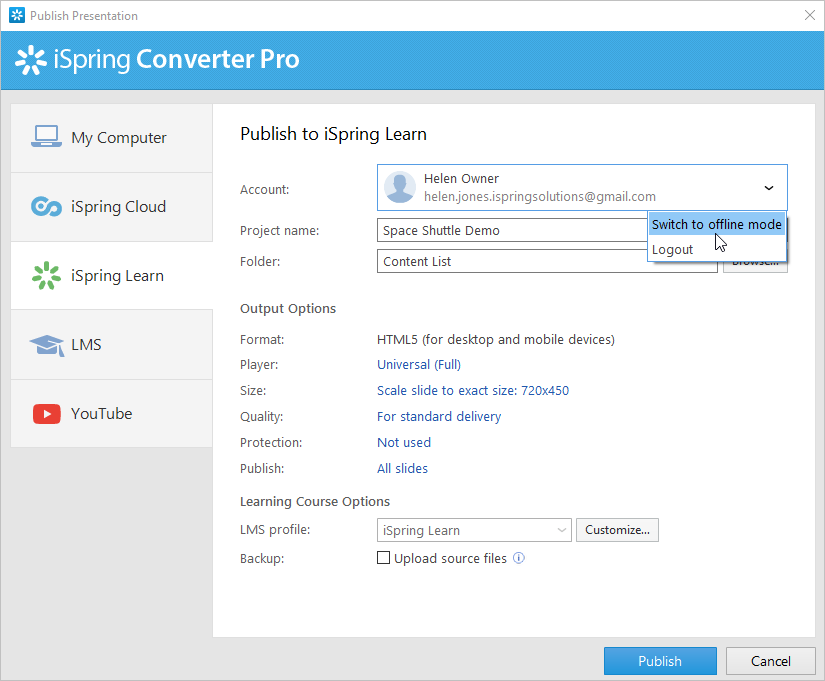Go to the YouTube publishing tab
This screenshot has width=825, height=681.
tap(112, 414)
